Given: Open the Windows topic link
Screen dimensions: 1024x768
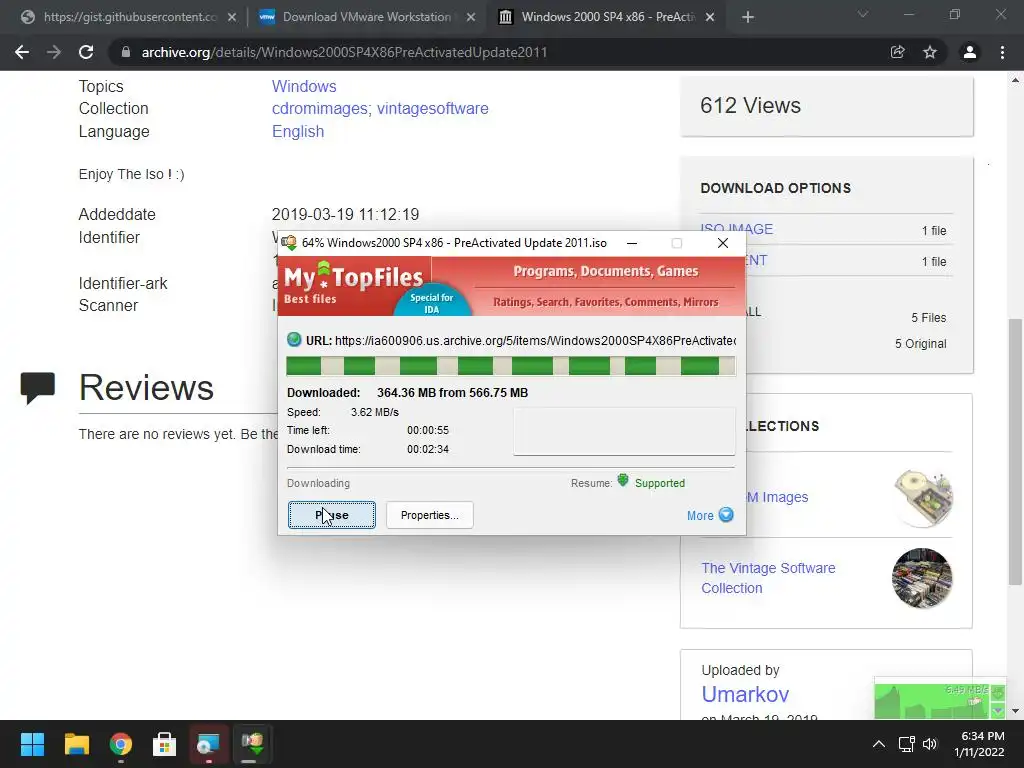Looking at the screenshot, I should point(304,86).
